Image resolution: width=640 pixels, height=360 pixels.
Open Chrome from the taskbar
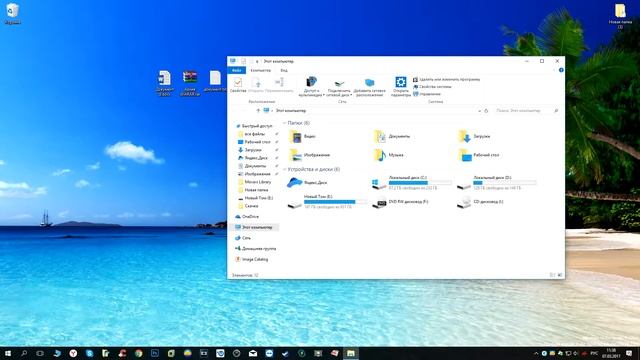(x=138, y=353)
